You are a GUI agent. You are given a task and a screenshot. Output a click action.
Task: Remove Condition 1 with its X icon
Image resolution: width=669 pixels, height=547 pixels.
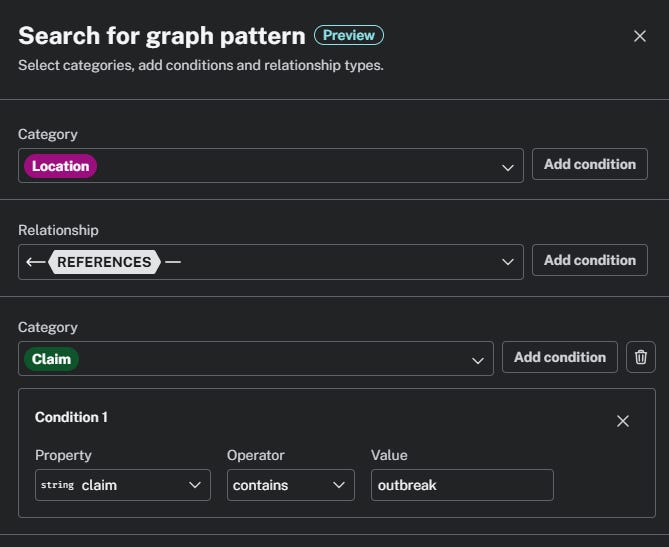(622, 421)
